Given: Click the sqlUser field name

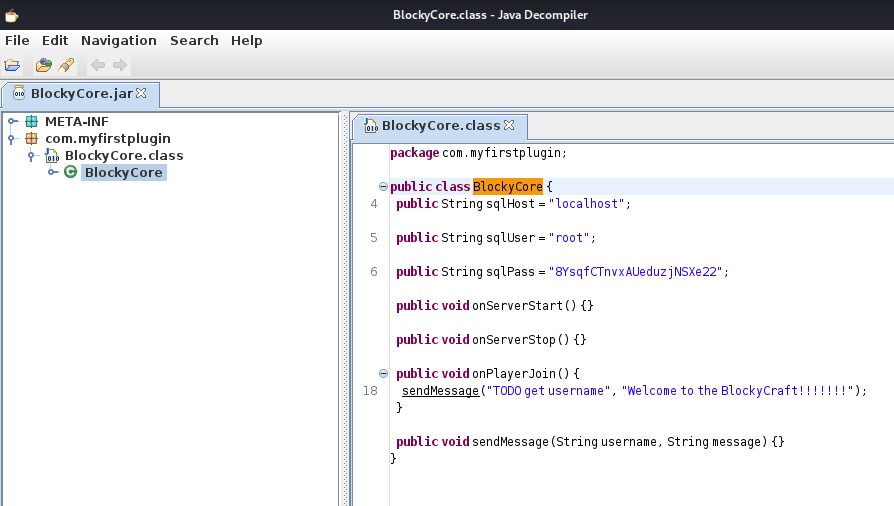Looking at the screenshot, I should click(510, 238).
